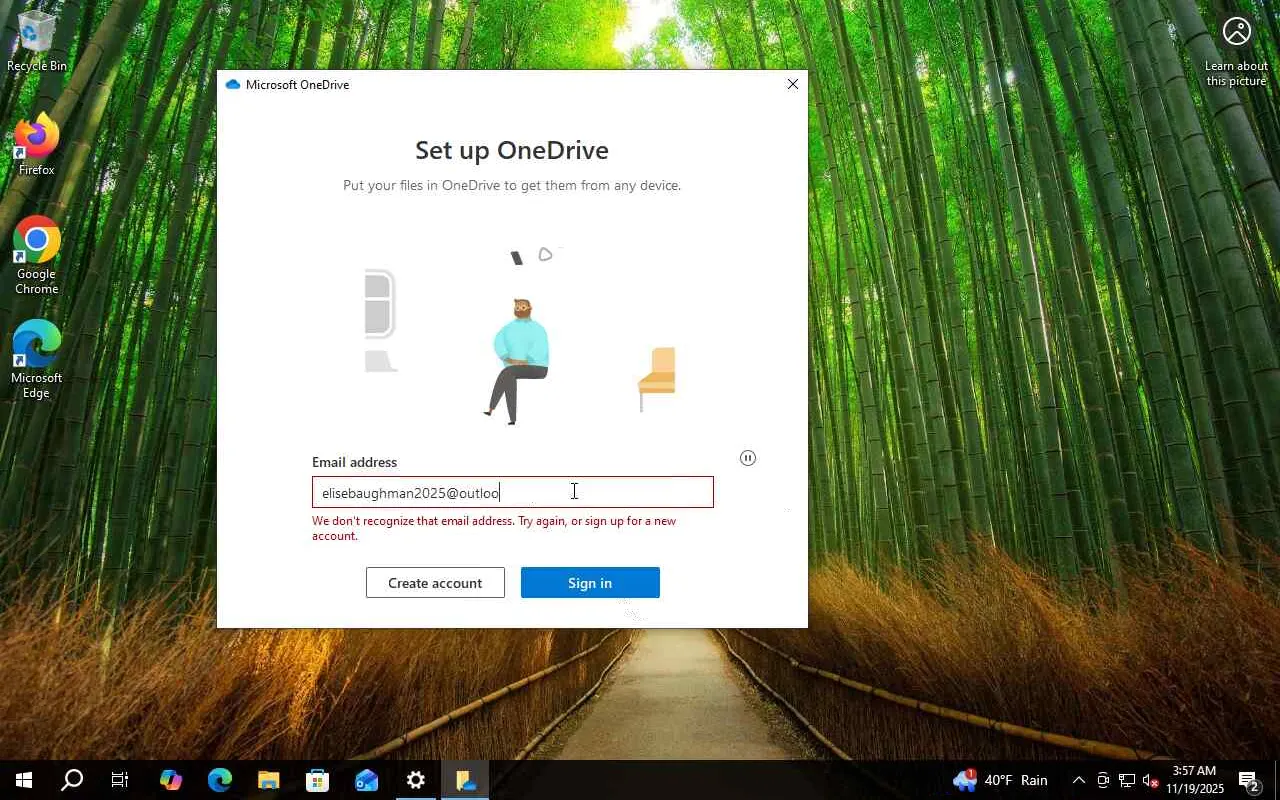The width and height of the screenshot is (1280, 800).
Task: Click the OneDrive cloud icon in title bar
Action: point(233,85)
